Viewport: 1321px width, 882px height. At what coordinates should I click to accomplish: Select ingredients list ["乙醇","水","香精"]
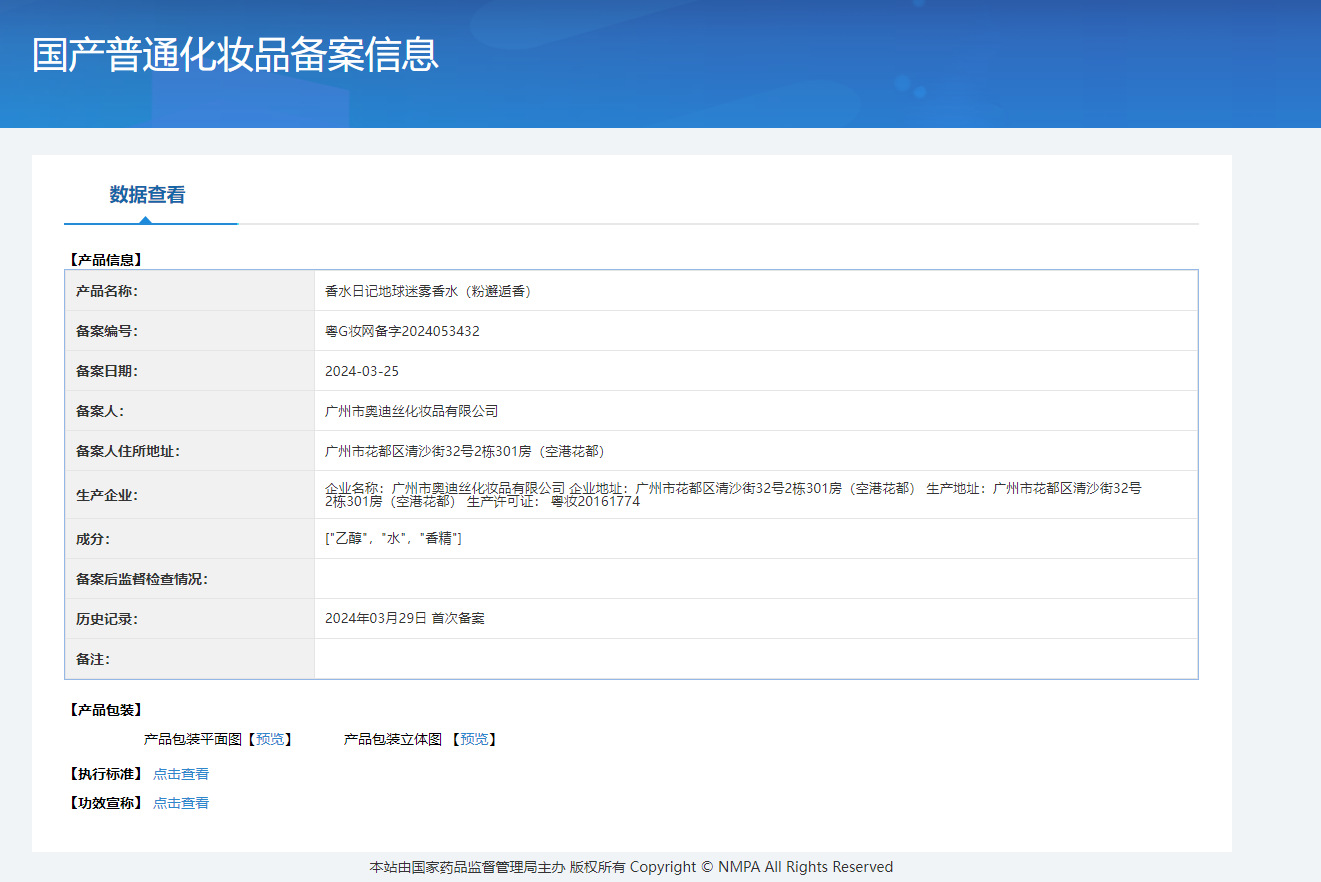(393, 539)
